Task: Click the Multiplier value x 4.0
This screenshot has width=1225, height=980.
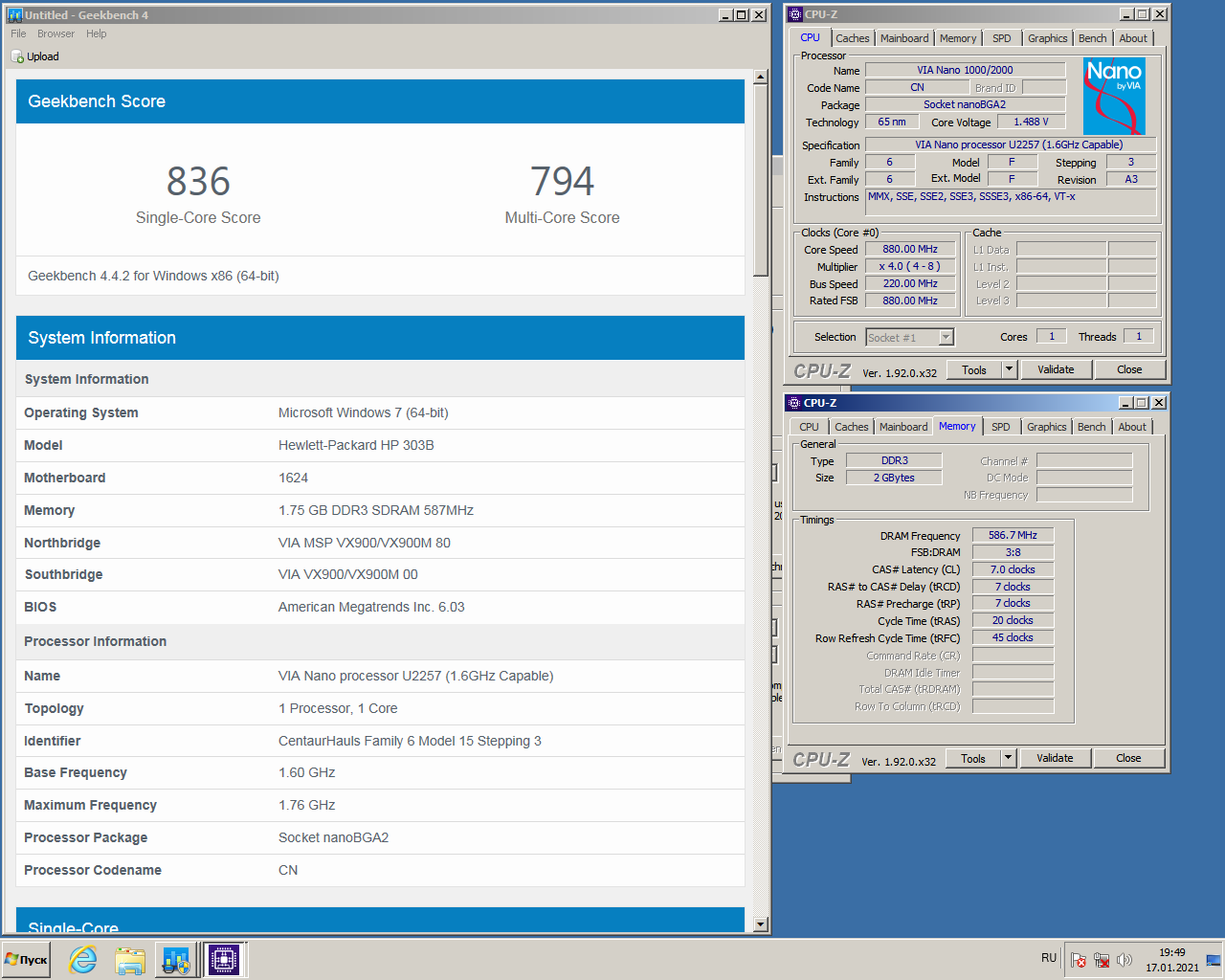Action: point(910,266)
